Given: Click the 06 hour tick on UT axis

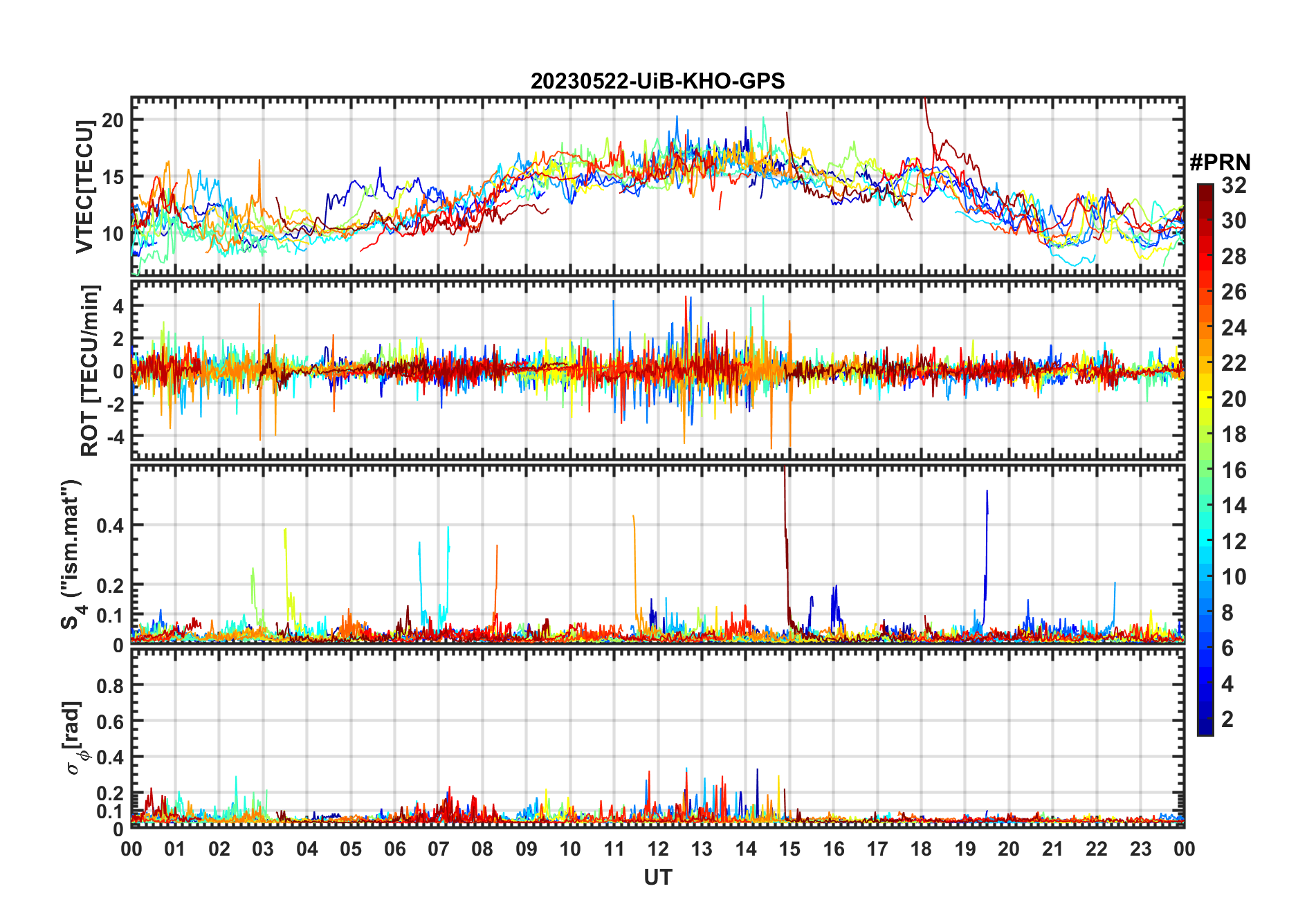Looking at the screenshot, I should coord(394,849).
